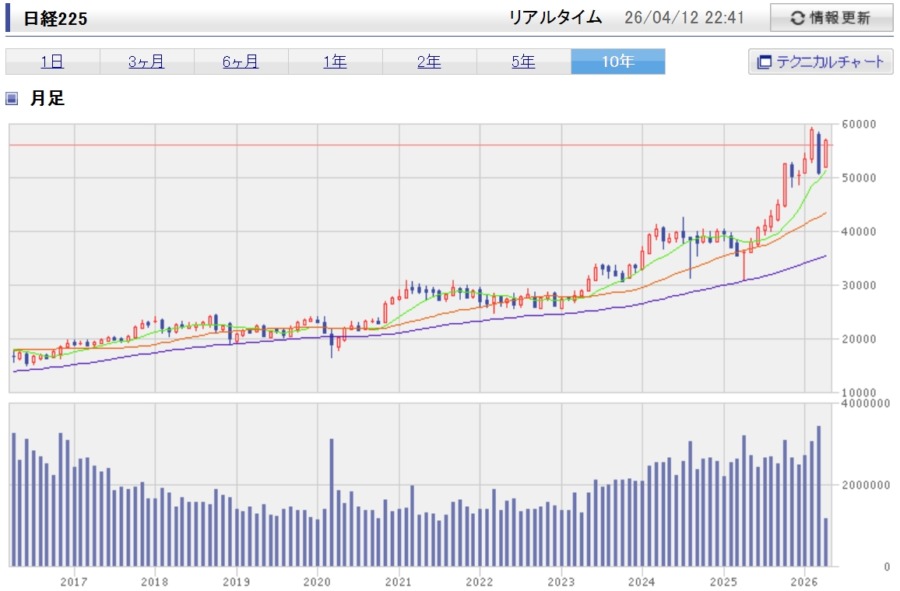Viewport: 900px width, 591px height.
Task: Click the short rightmost volume bar
Action: (826, 541)
